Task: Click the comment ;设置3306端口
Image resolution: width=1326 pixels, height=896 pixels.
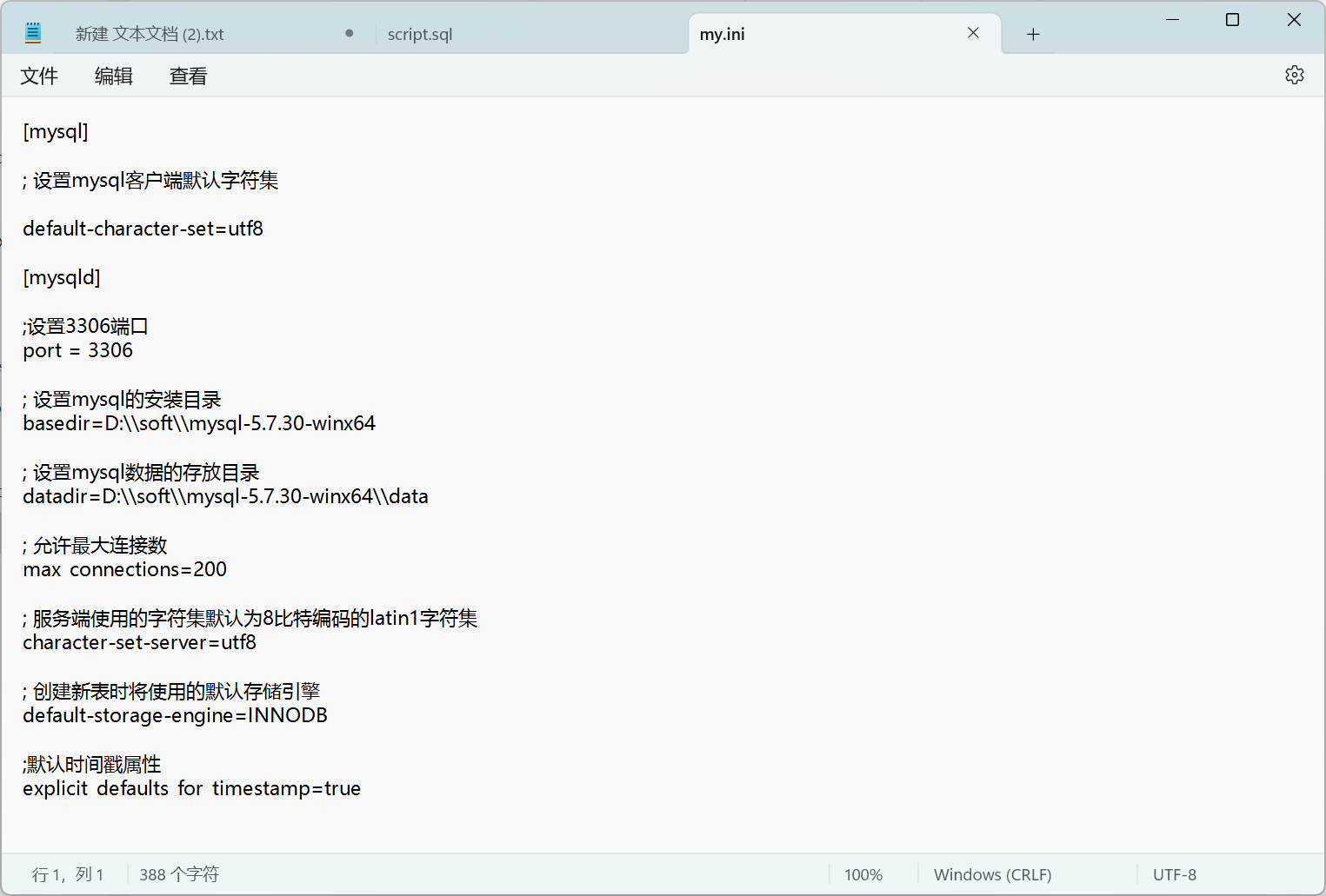Action: [85, 326]
